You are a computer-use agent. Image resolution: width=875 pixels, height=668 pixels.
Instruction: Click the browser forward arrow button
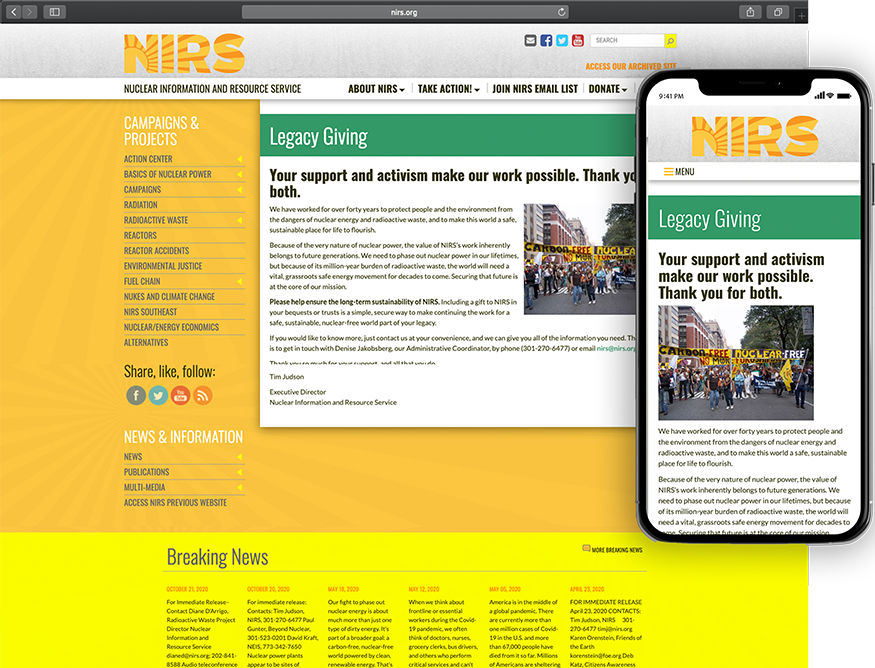tap(30, 12)
